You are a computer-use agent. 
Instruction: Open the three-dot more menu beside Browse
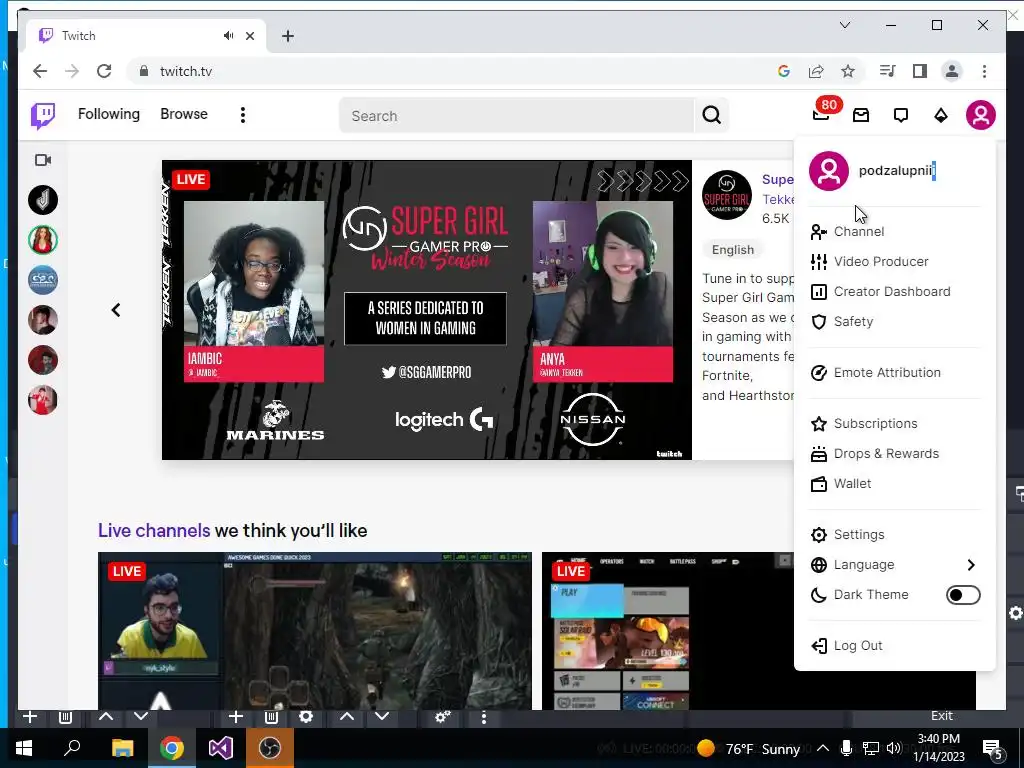click(x=242, y=115)
